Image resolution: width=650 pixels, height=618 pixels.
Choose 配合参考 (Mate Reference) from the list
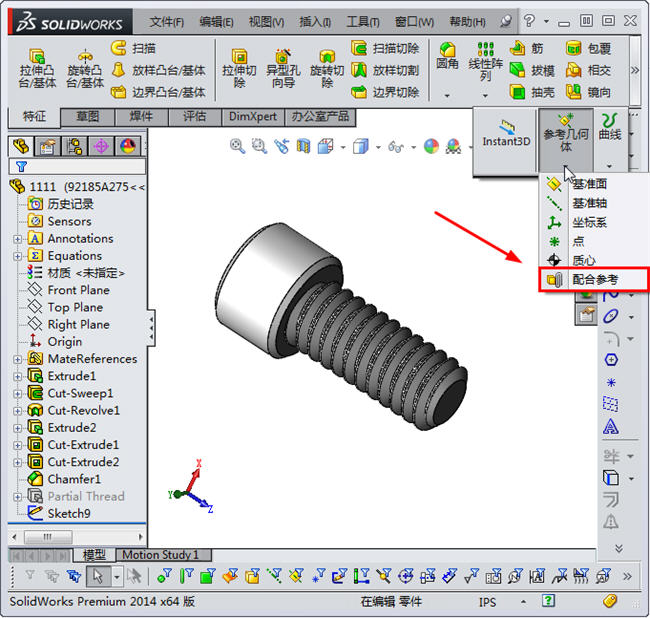(589, 280)
